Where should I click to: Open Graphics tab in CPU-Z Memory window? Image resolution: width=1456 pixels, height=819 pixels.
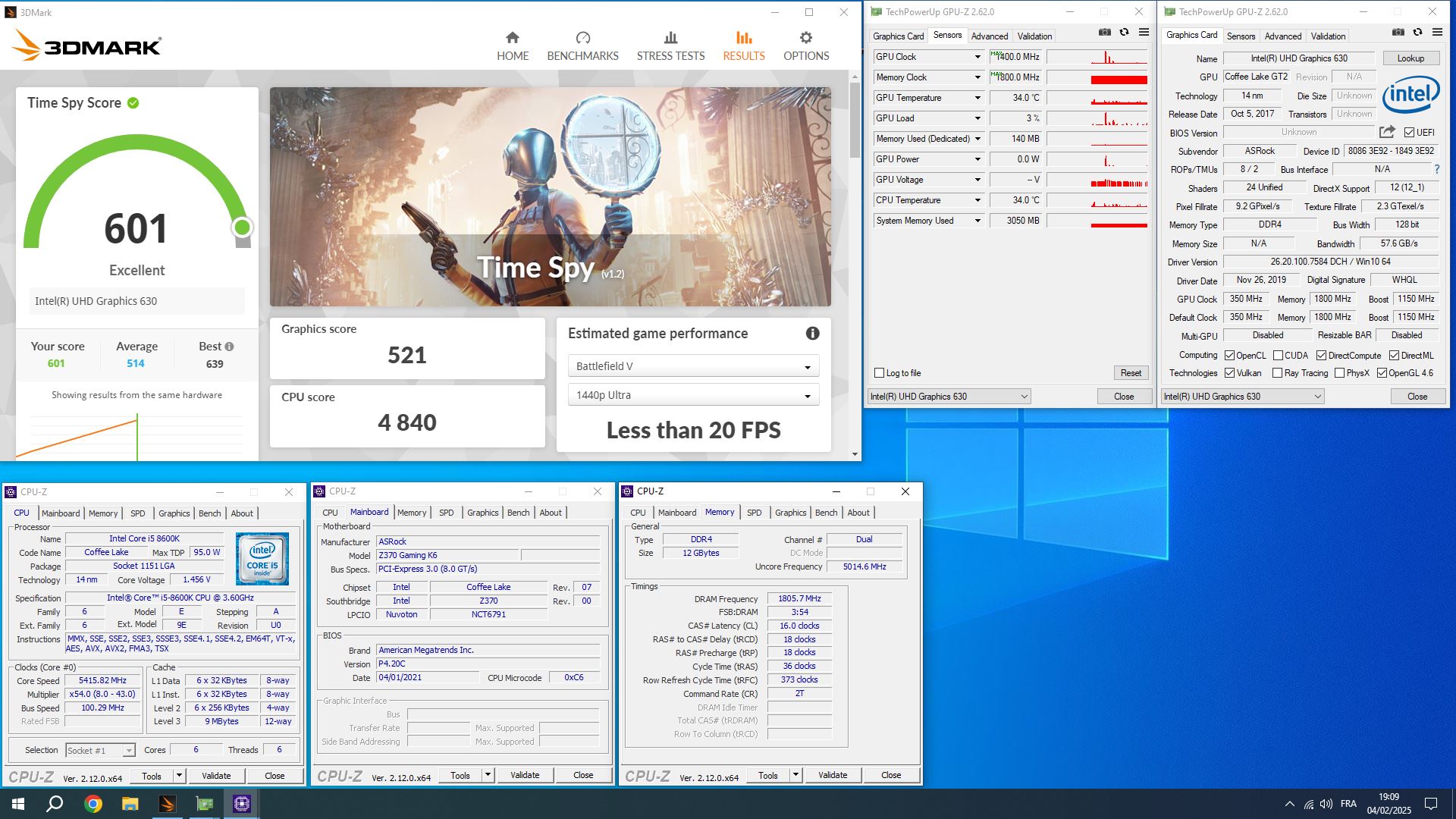(x=791, y=513)
